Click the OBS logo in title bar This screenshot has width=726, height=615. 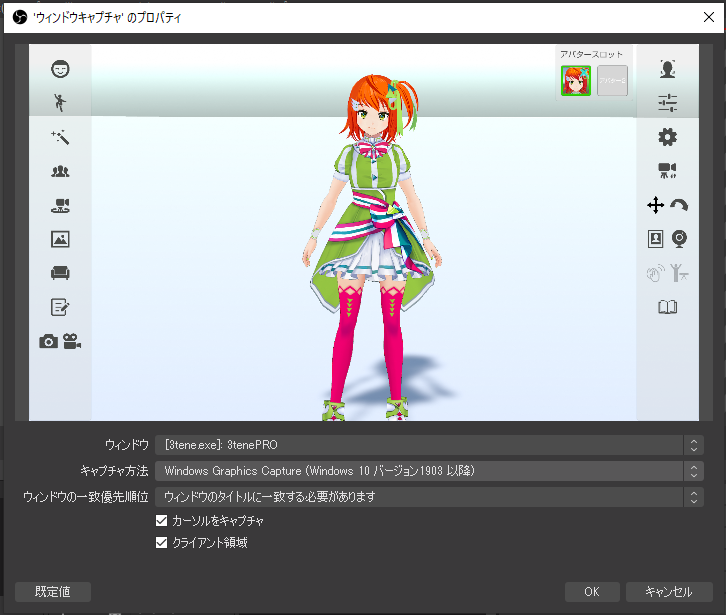(x=20, y=18)
